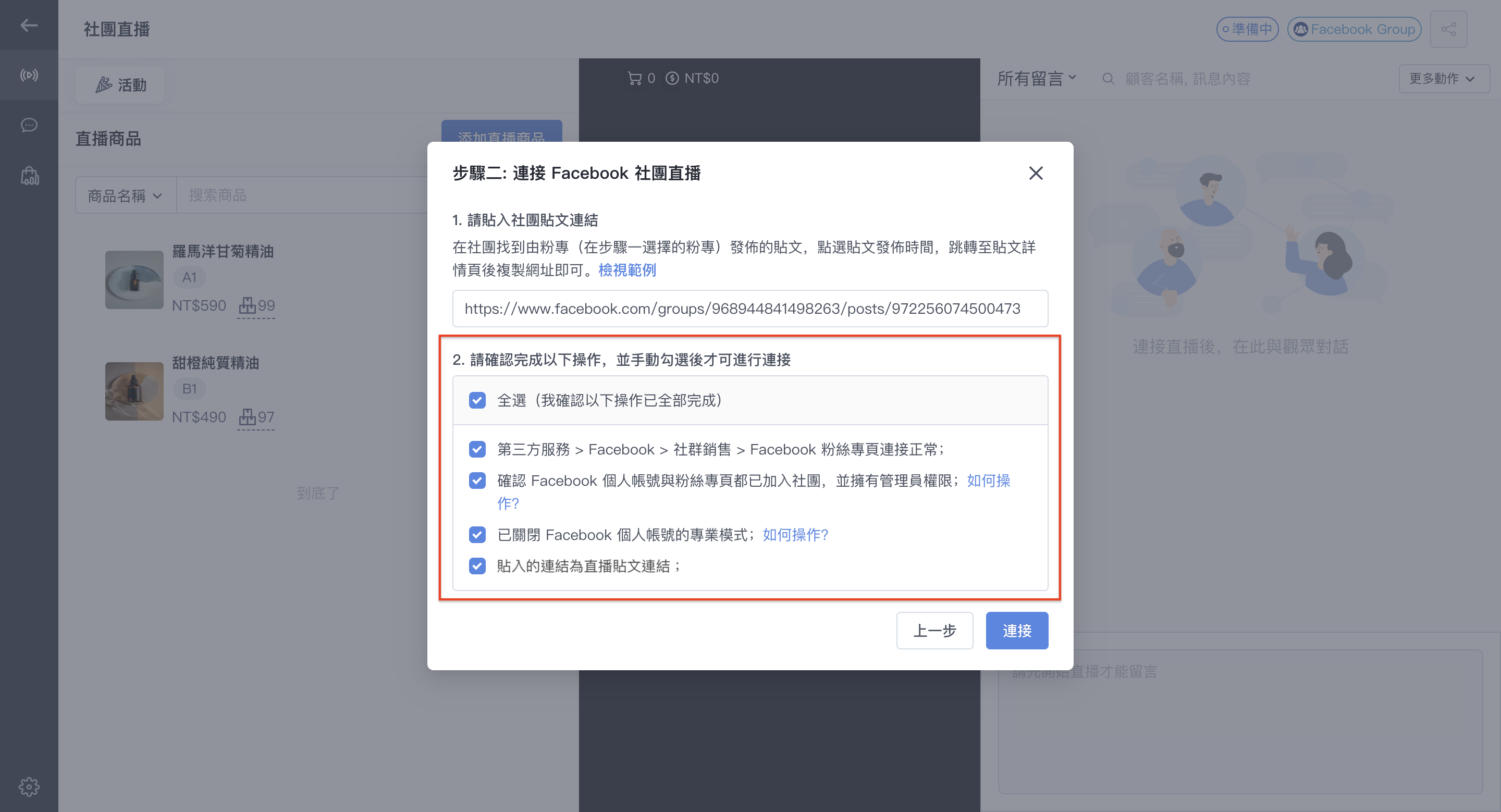
Task: Open the chat messages sidebar icon
Action: 29,125
